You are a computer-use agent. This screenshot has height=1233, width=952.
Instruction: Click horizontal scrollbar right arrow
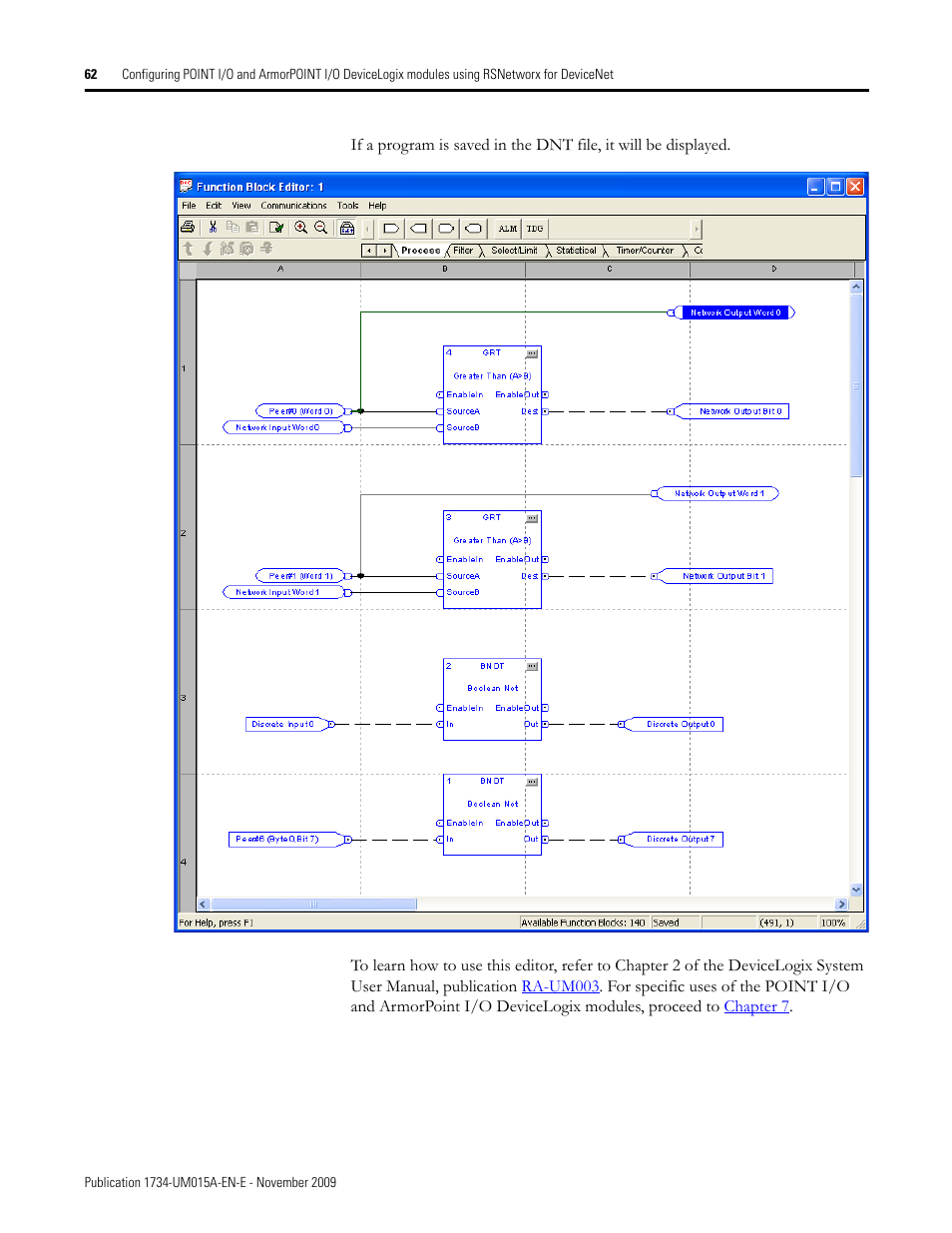coord(841,905)
